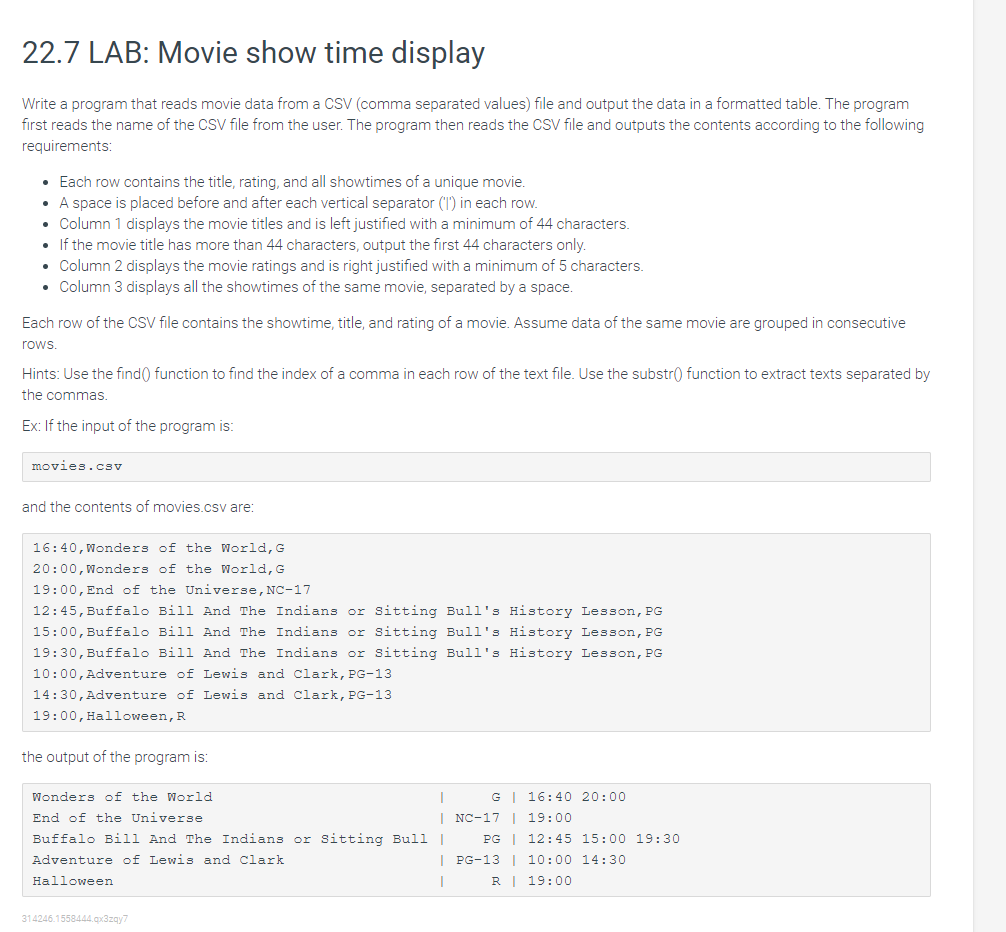Click the line 19:00,Halloween,R in the CSV box
Viewport: 1006px width, 932px height.
(110, 715)
